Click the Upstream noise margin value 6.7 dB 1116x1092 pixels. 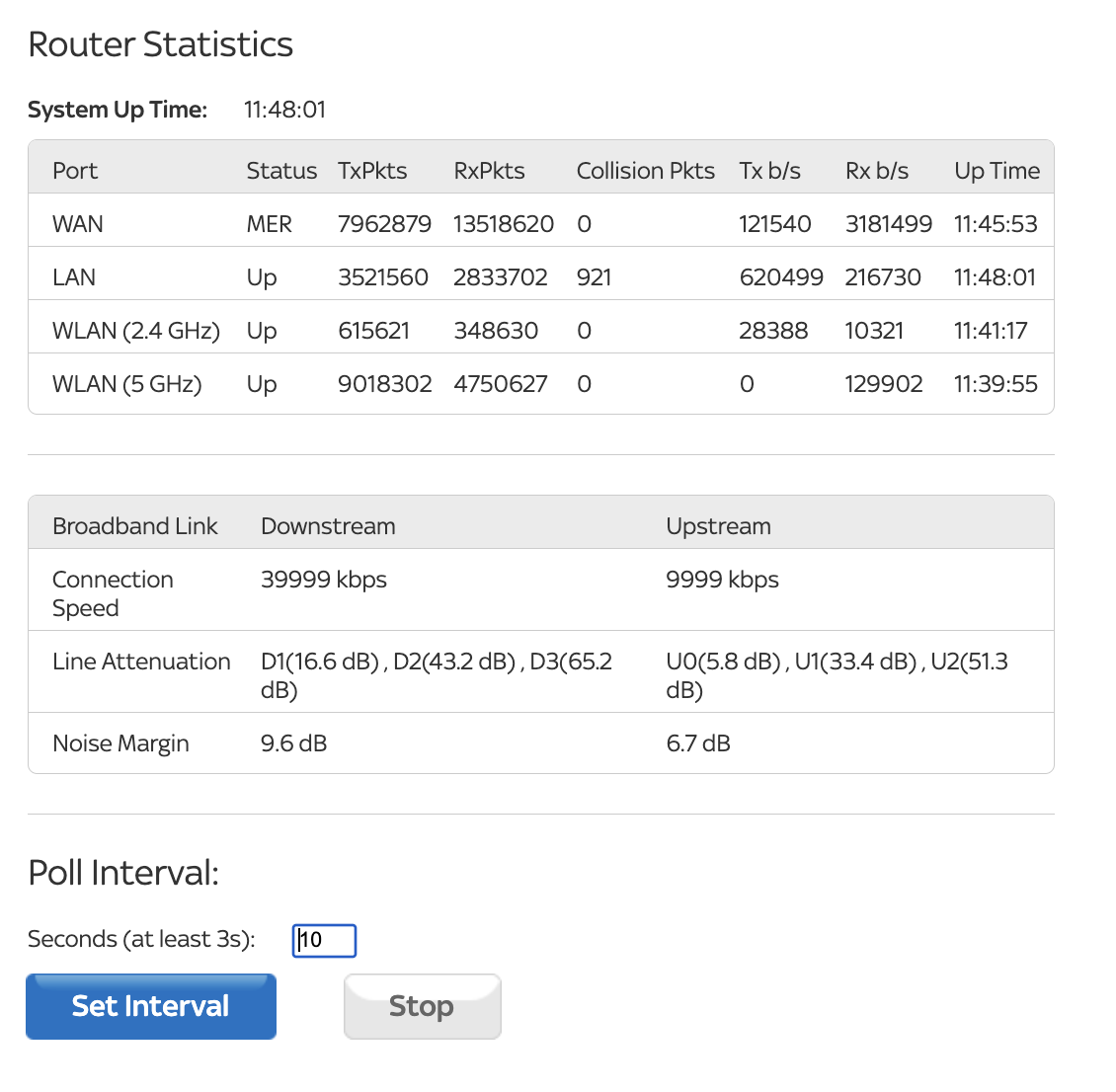click(x=698, y=742)
